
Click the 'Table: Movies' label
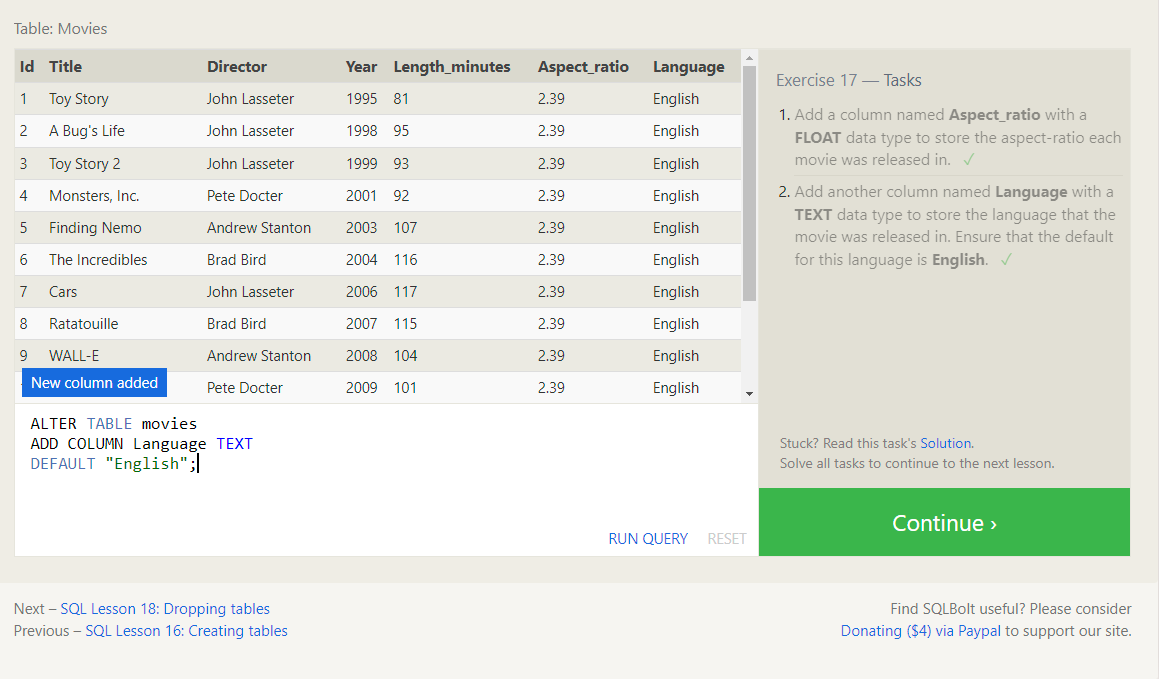(61, 29)
